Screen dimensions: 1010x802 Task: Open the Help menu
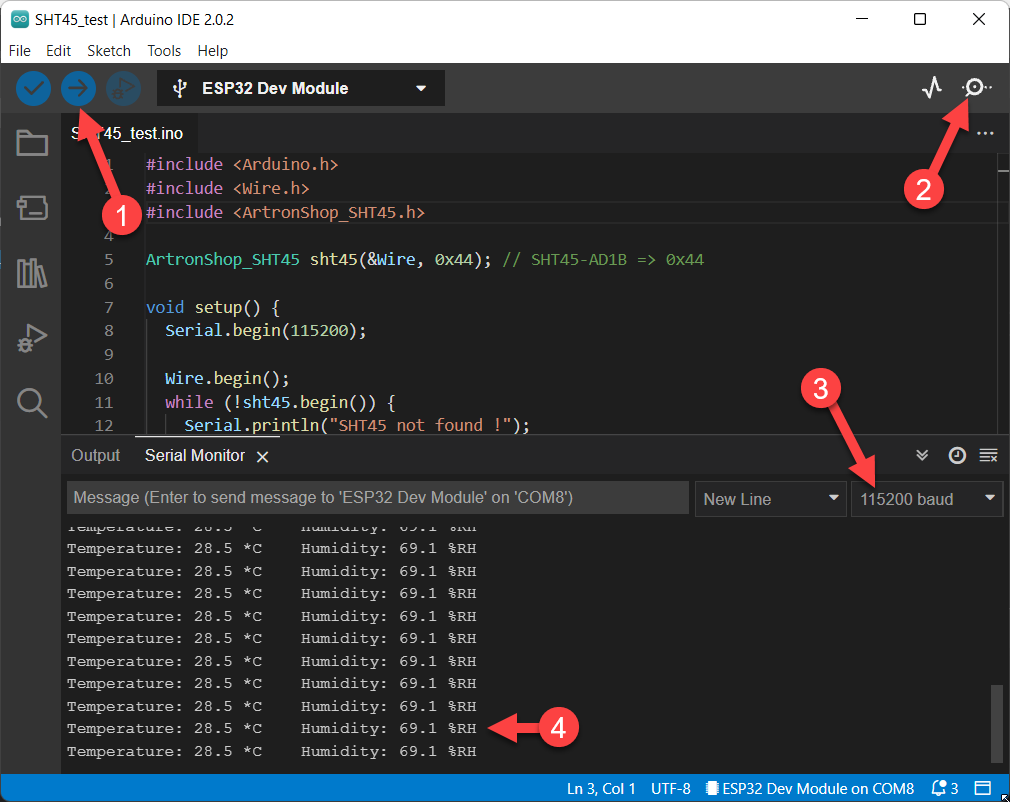[213, 51]
